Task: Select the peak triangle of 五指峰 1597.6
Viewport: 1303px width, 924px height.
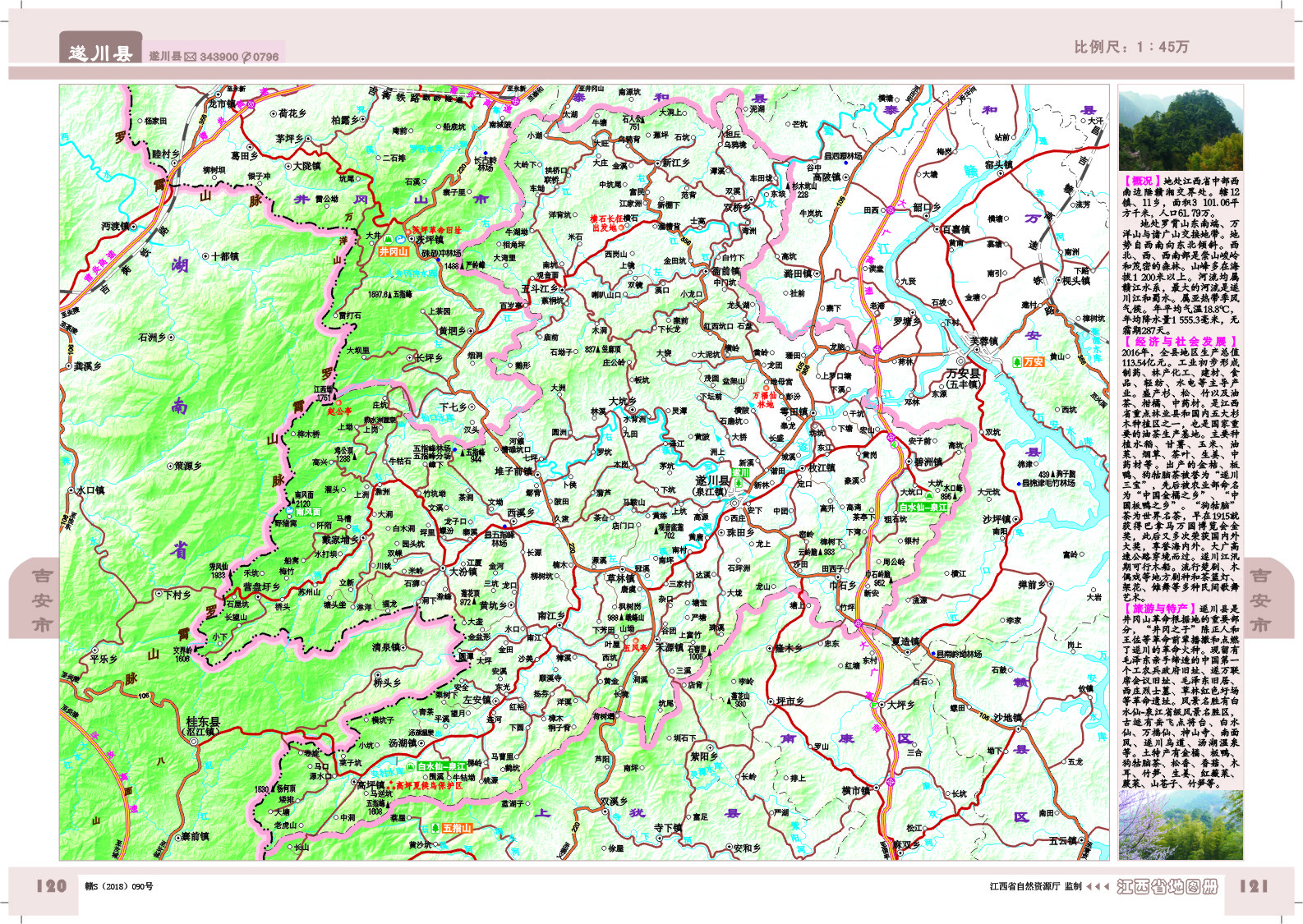Action: 391,293
